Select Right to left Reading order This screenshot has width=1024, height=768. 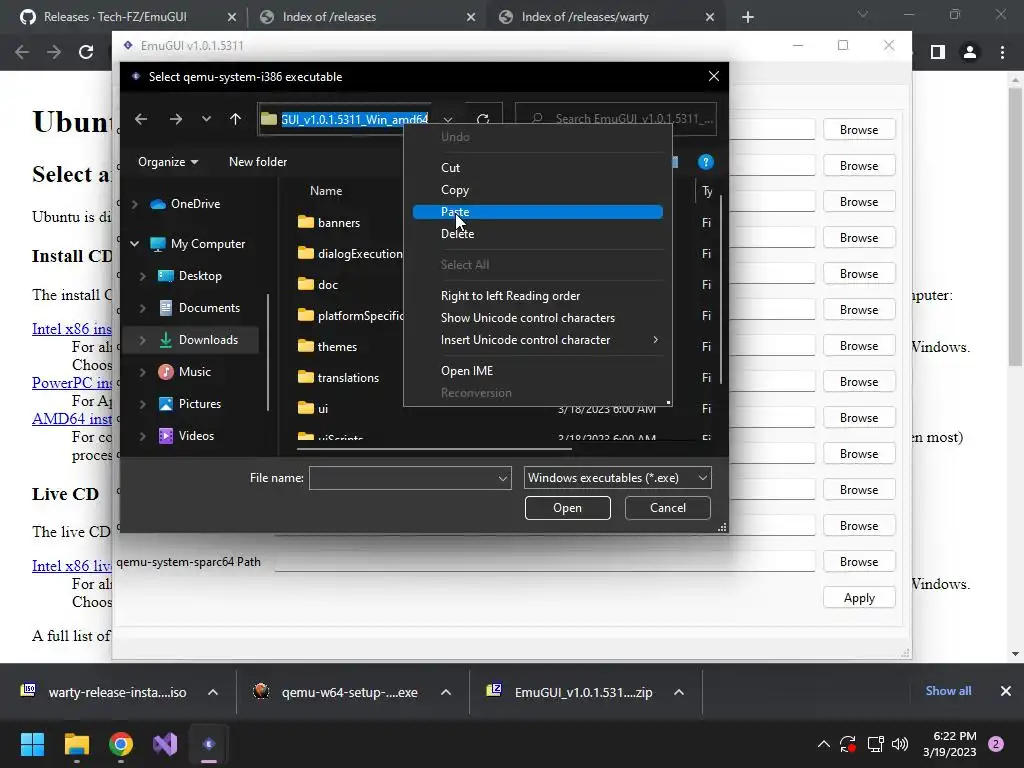(537, 296)
